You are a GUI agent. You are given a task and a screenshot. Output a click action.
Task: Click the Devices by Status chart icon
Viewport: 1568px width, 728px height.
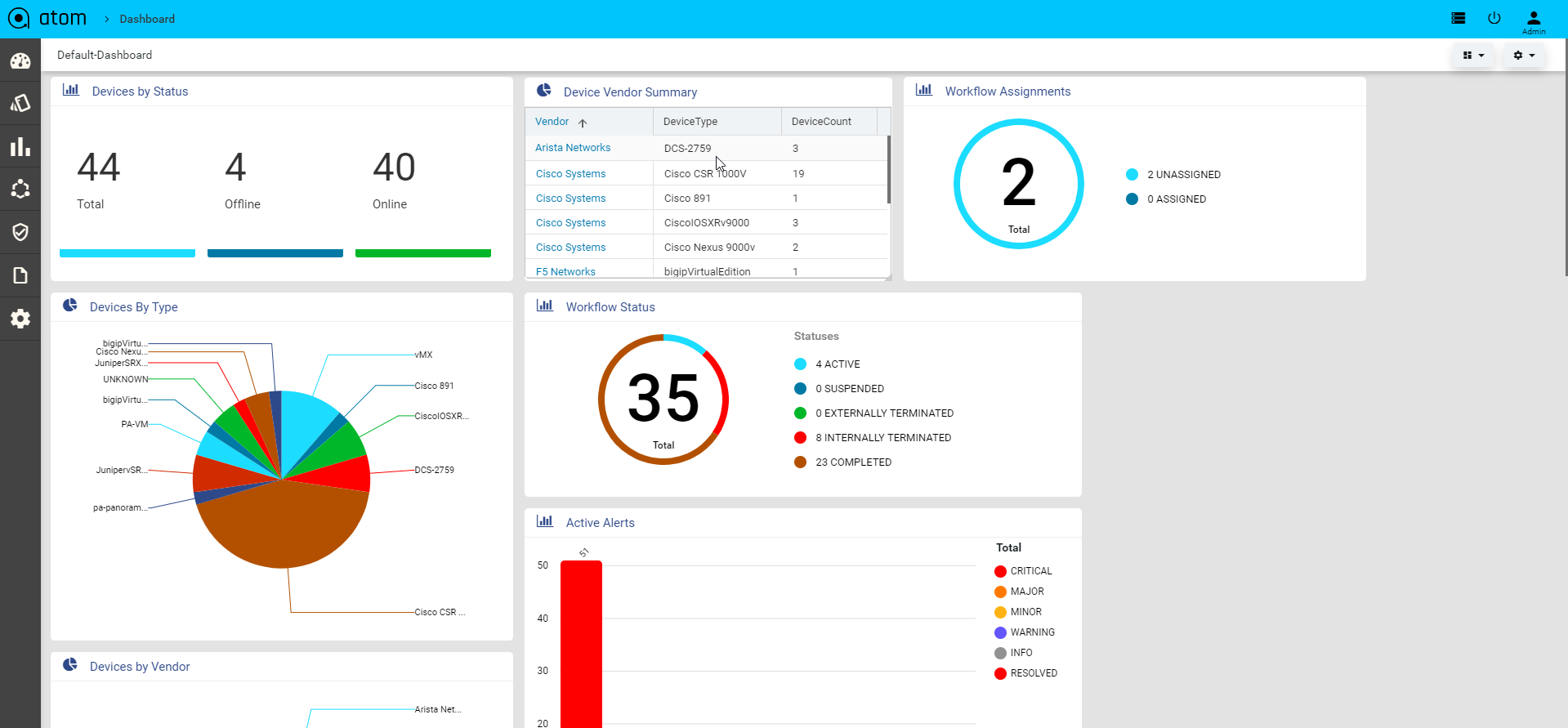(x=71, y=90)
